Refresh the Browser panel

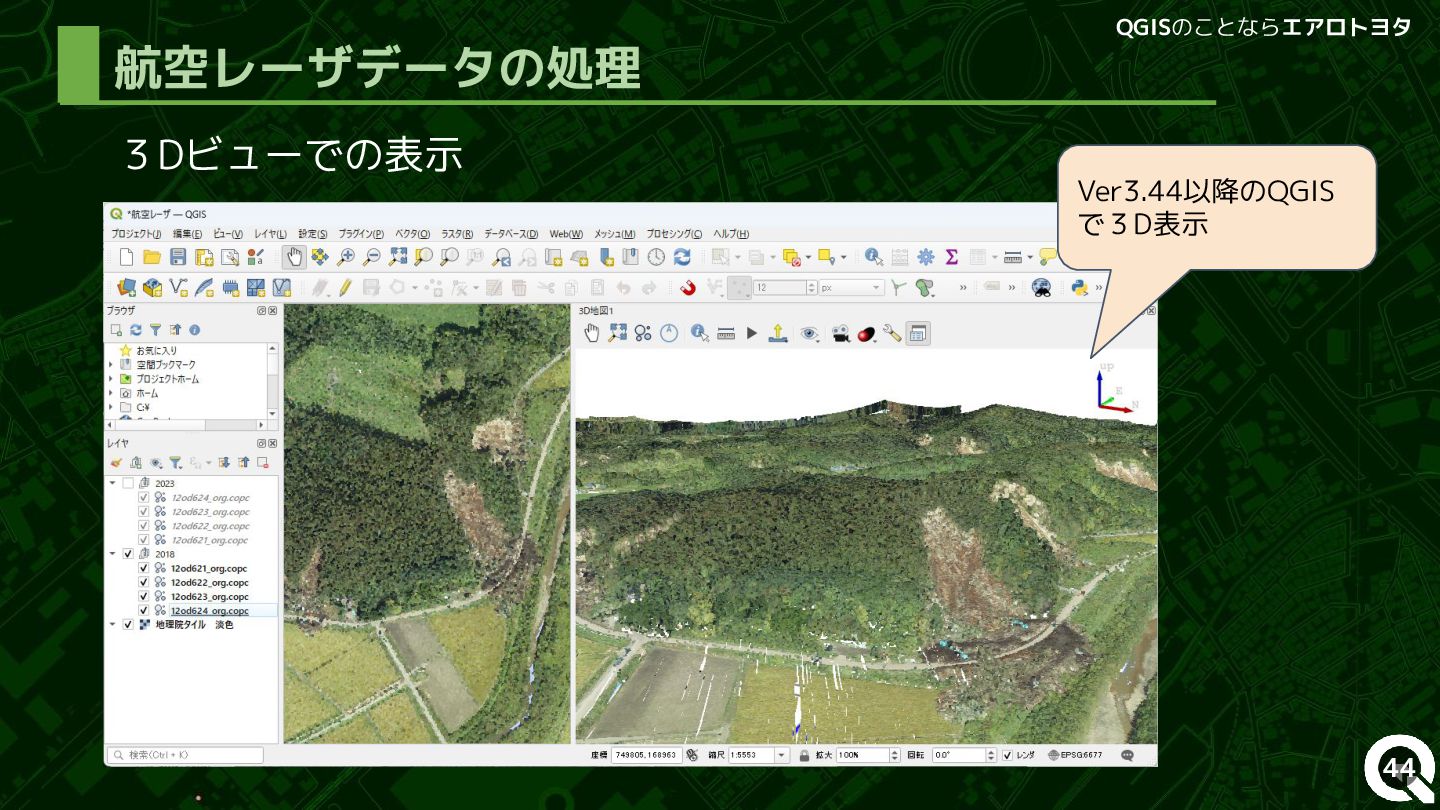coord(136,329)
